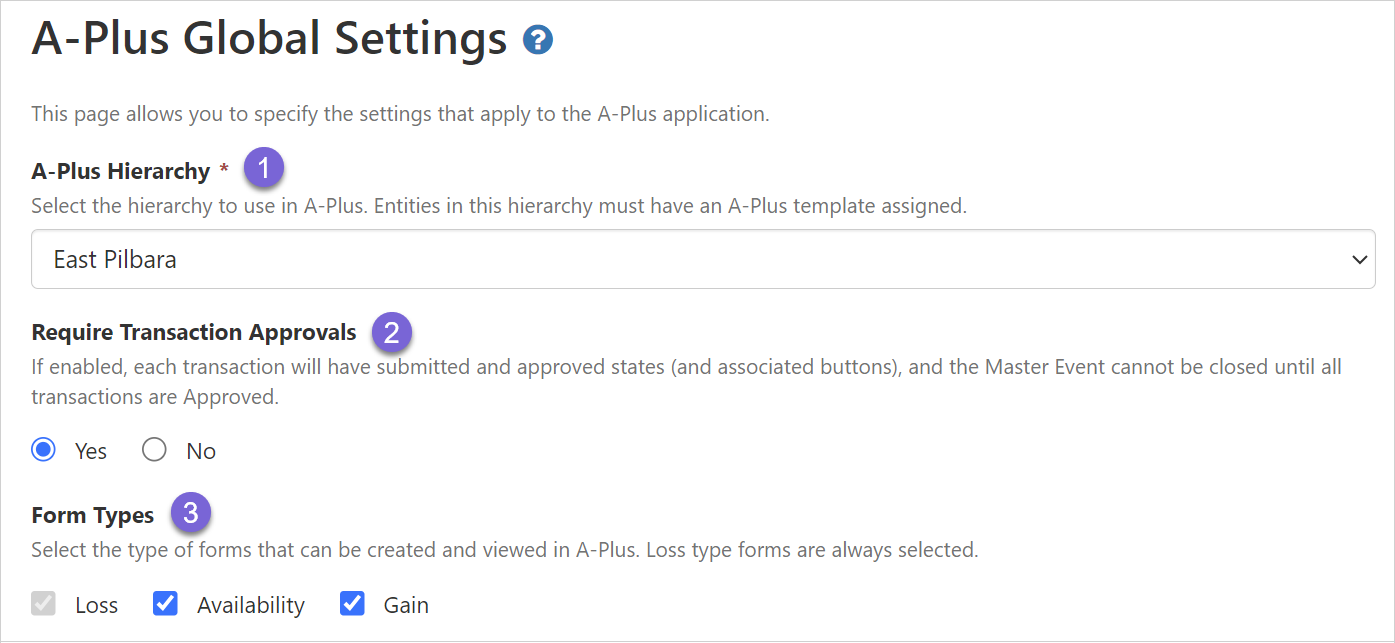The image size is (1395, 643).
Task: Click the Form Types heading
Action: [x=93, y=515]
